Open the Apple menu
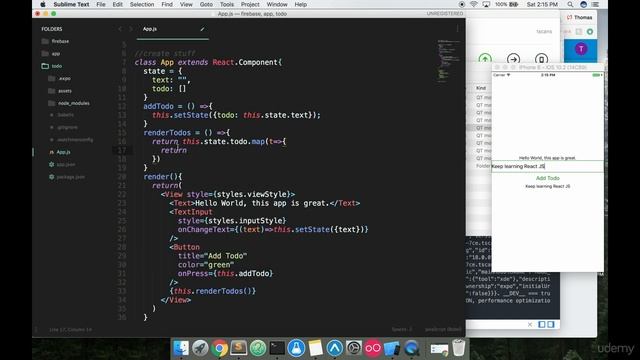 (x=43, y=4)
